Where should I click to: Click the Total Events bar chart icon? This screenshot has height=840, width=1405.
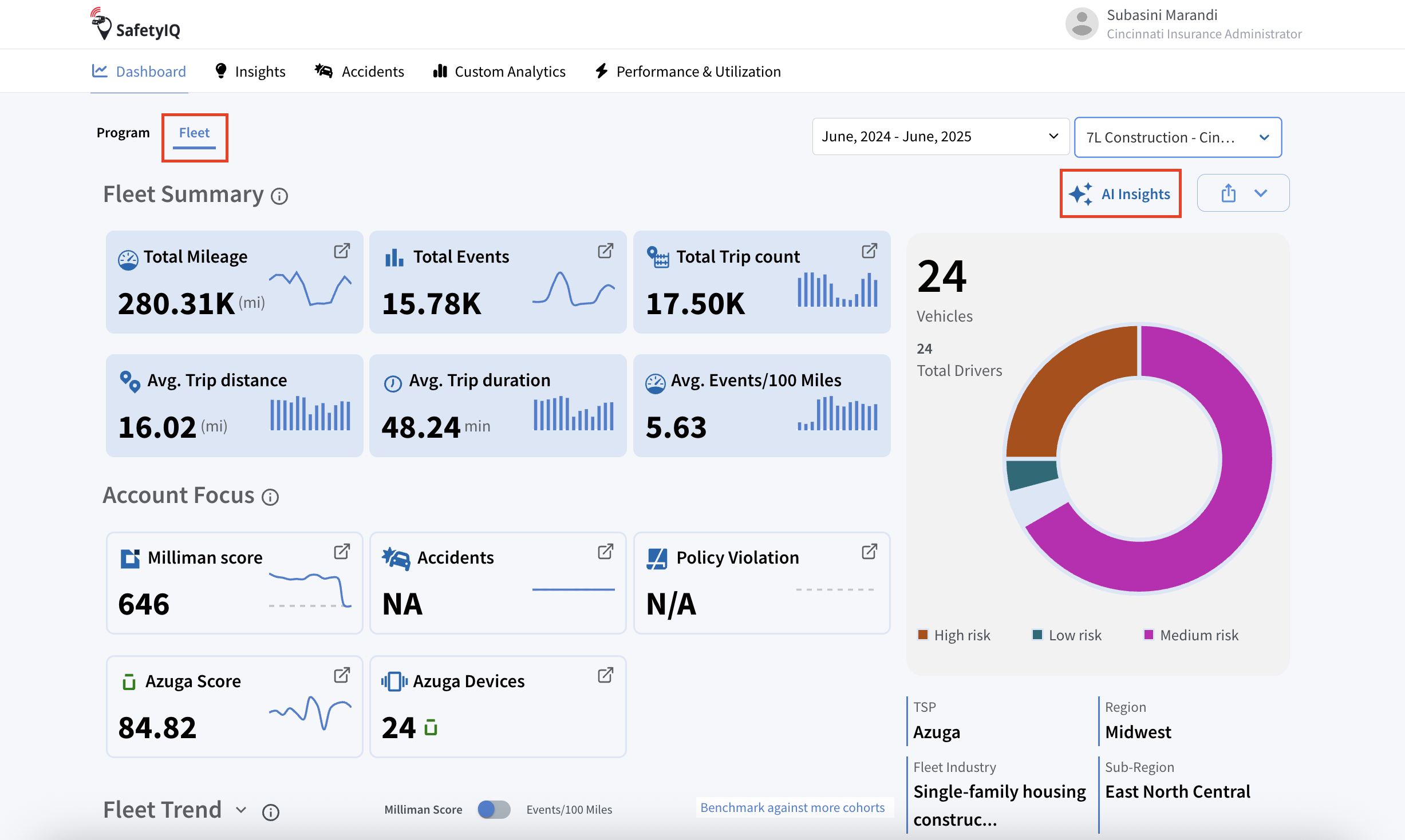[x=394, y=257]
